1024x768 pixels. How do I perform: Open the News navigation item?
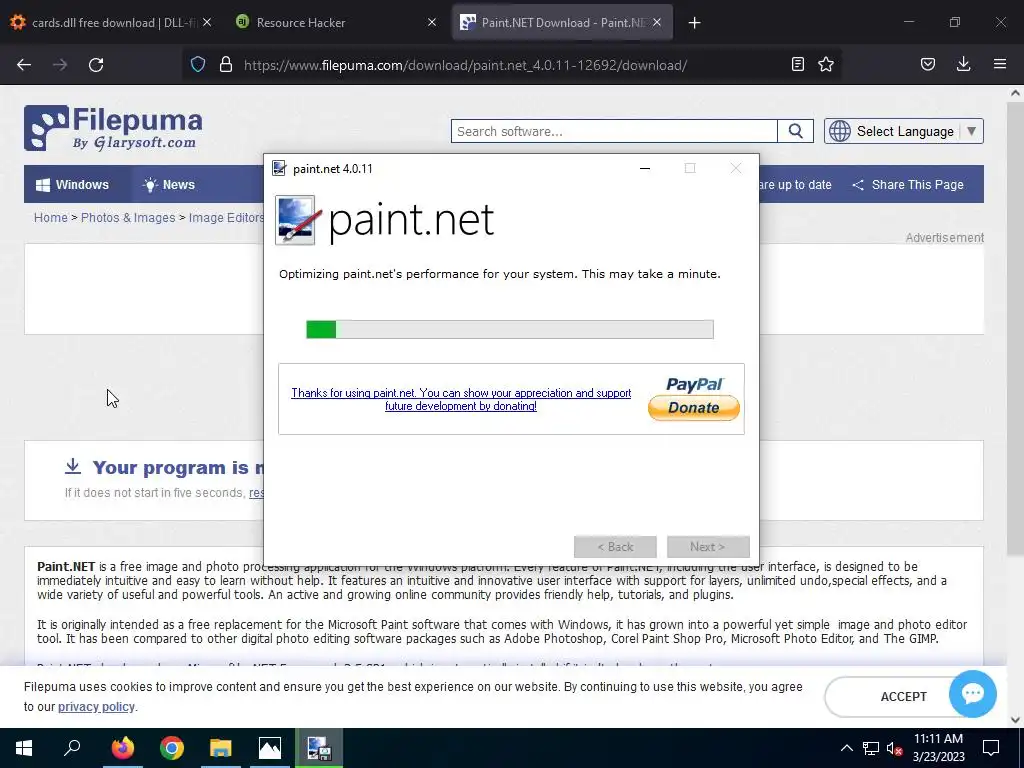coord(168,185)
